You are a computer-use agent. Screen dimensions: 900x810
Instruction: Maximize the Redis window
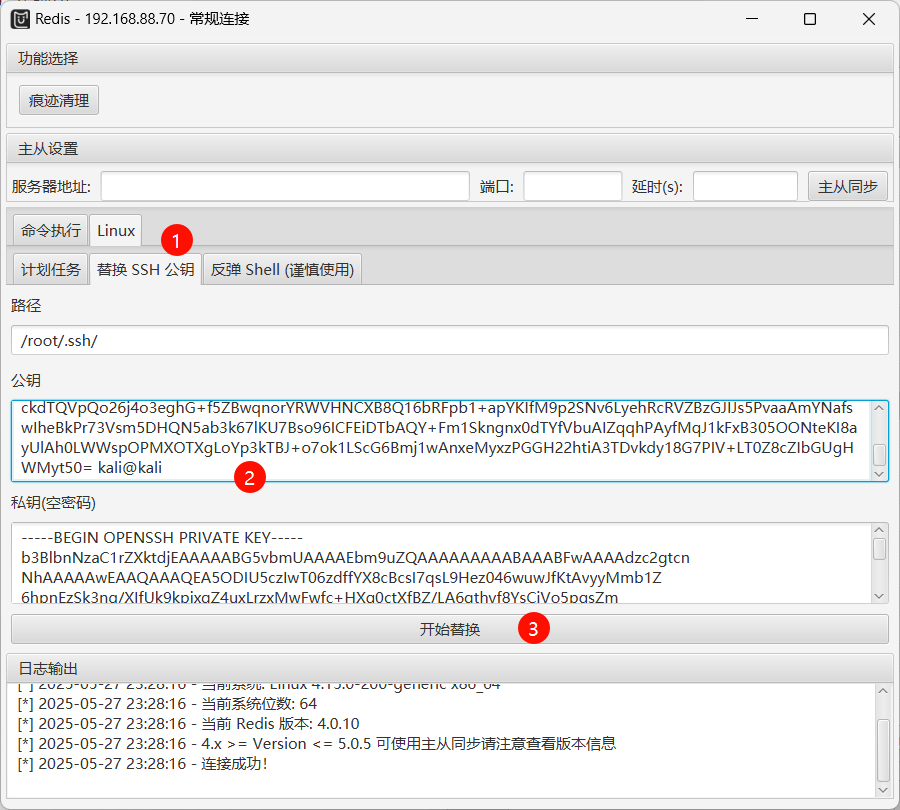[810, 19]
